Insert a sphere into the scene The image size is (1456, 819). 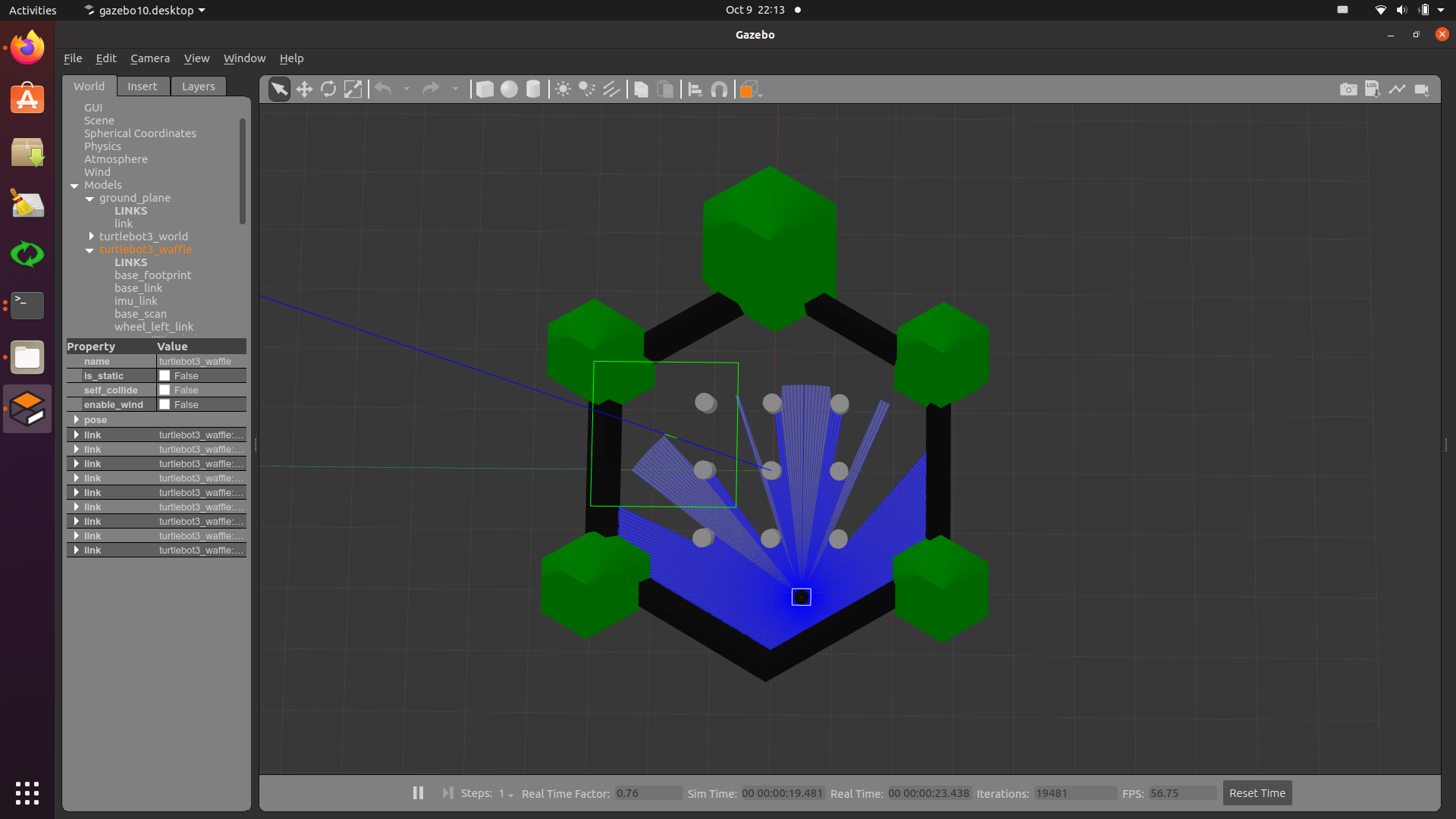[509, 89]
